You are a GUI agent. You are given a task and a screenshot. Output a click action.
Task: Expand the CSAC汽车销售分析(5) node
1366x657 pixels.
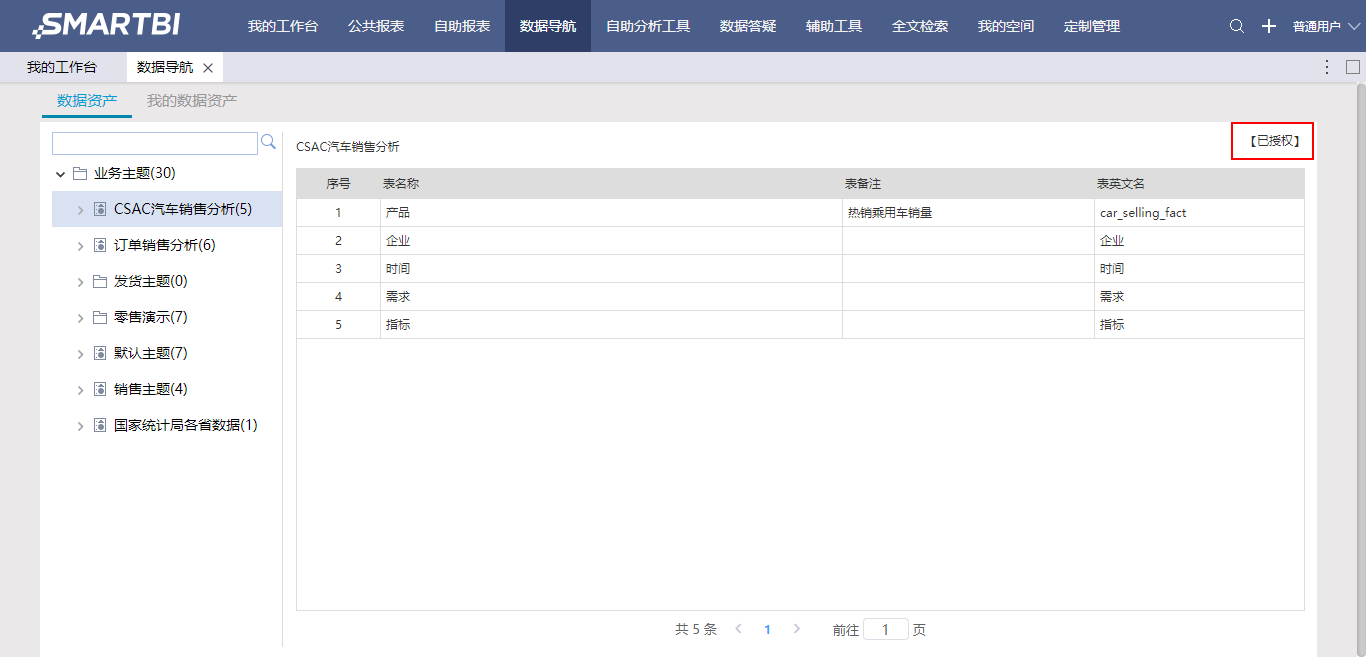point(81,210)
